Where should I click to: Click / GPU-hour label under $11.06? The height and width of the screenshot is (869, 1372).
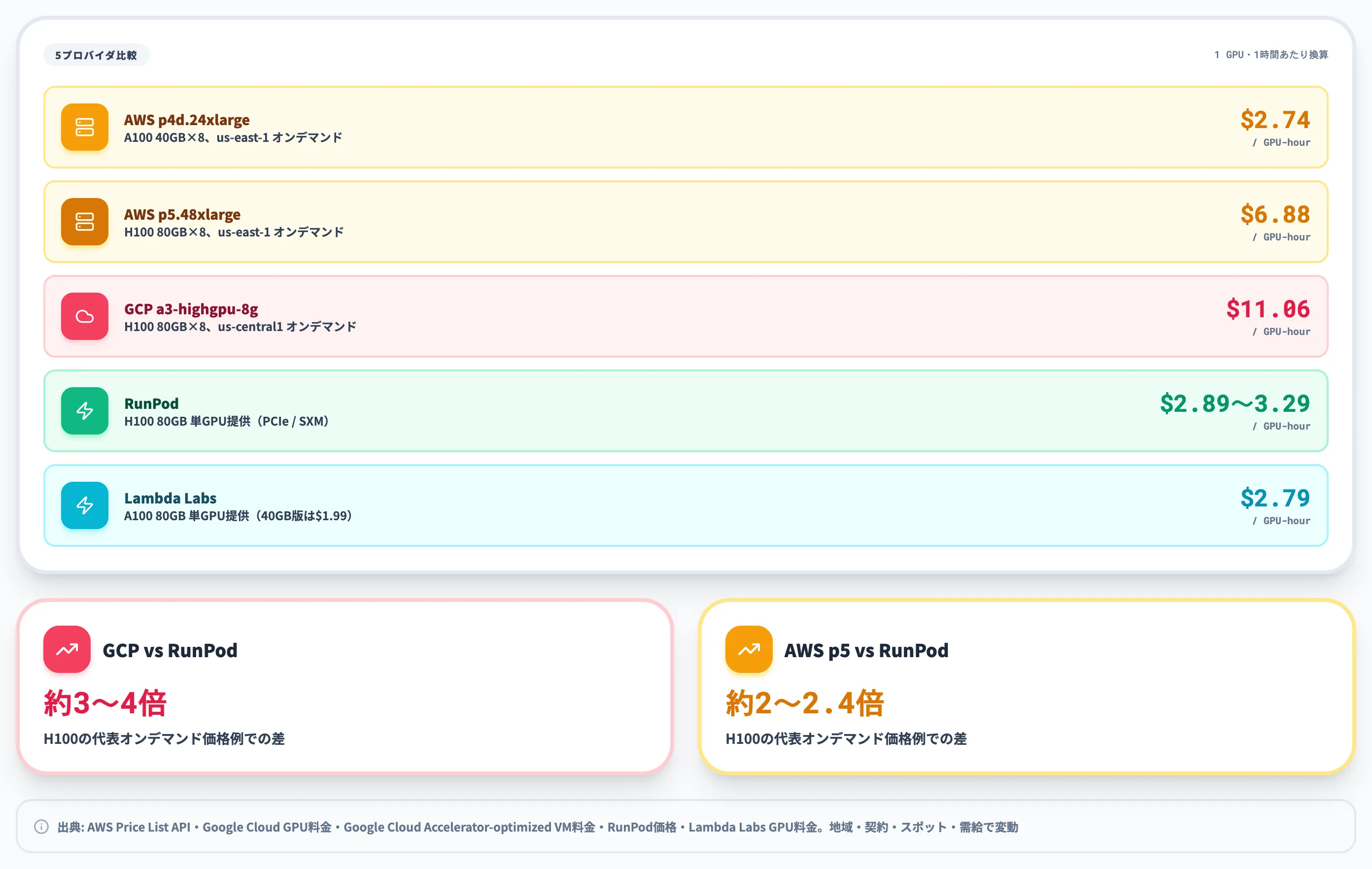1281,332
